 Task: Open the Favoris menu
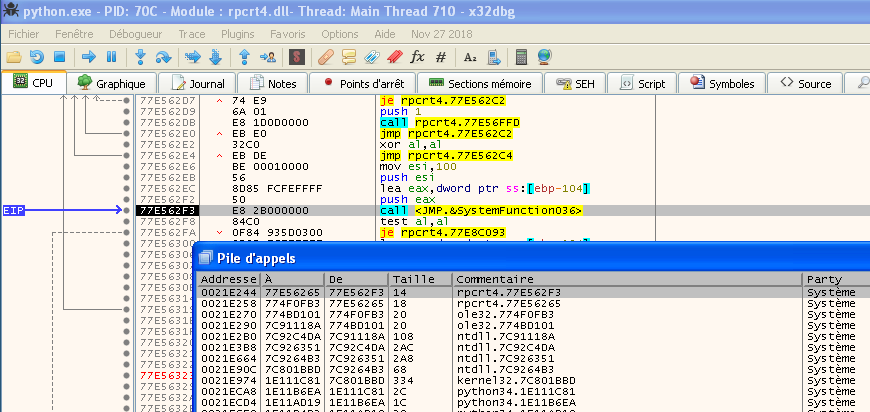(x=288, y=34)
